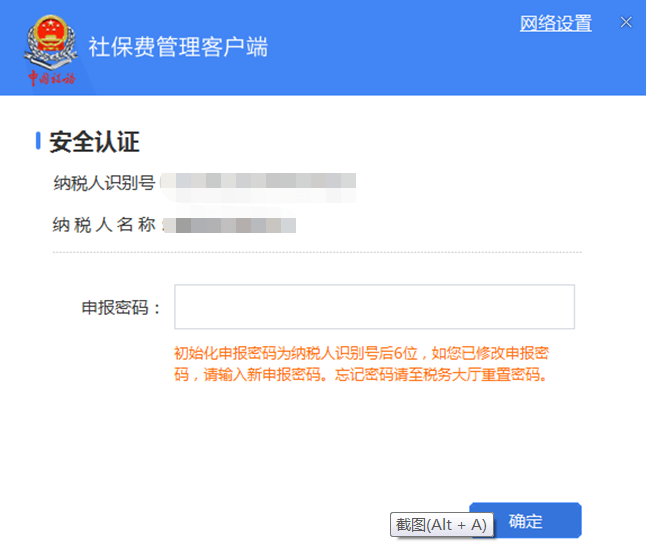
Task: Click the red 中国税务 calligraphy under emblem
Action: [x=51, y=78]
